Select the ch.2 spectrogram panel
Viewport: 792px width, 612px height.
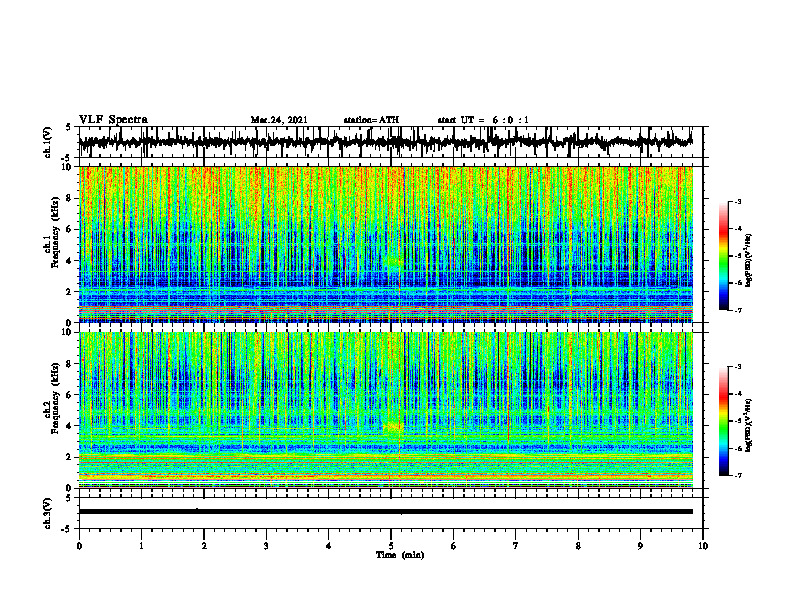tap(386, 410)
